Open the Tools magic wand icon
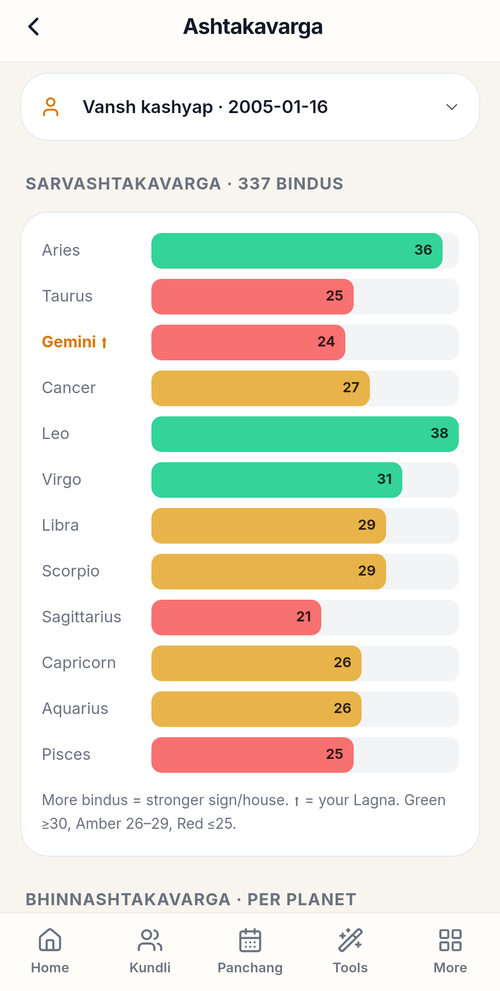 pyautogui.click(x=350, y=940)
